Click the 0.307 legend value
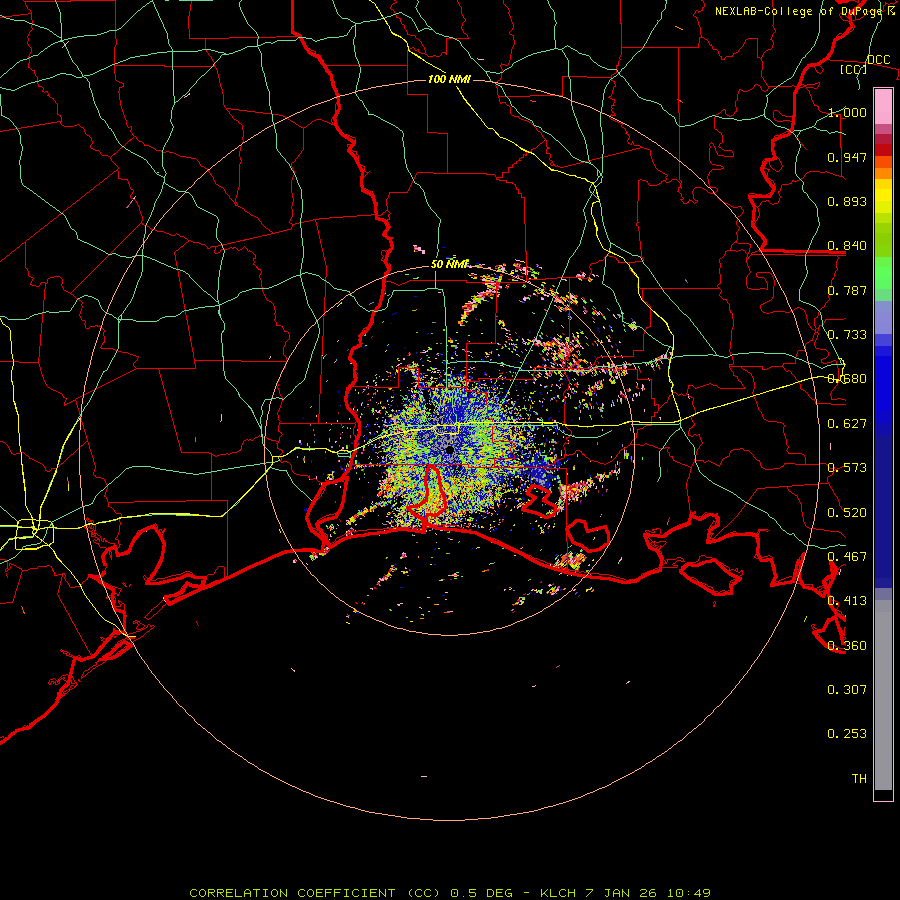The image size is (900, 900). (x=847, y=690)
